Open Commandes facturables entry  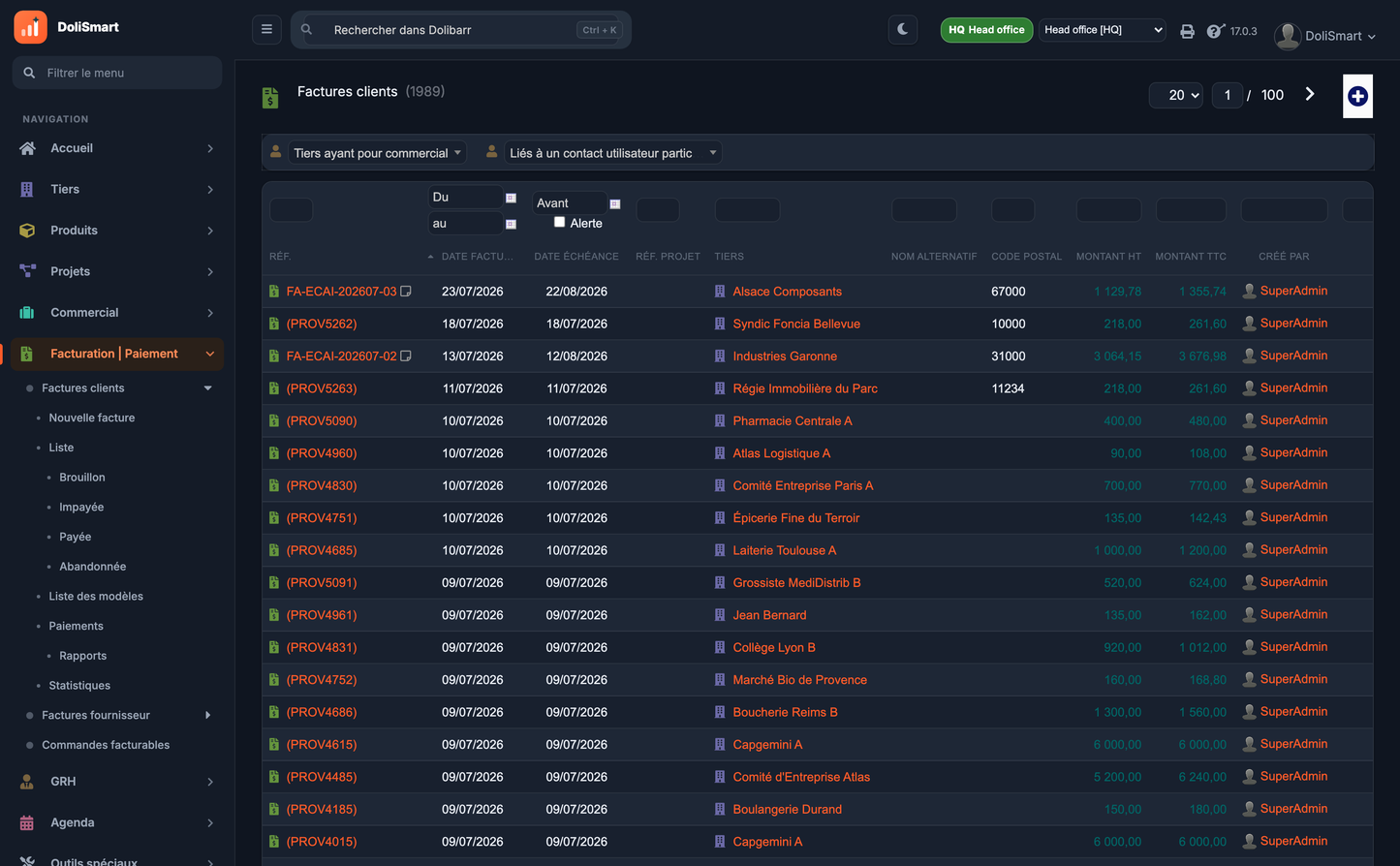pyautogui.click(x=106, y=745)
